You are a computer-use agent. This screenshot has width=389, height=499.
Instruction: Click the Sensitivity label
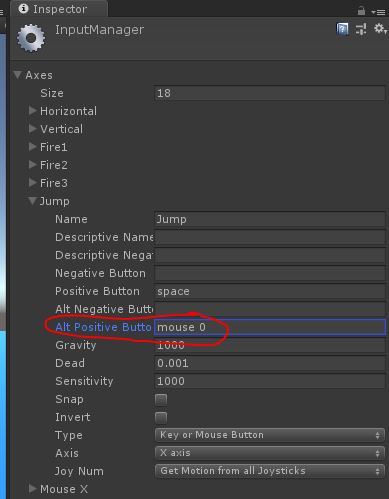click(x=84, y=381)
